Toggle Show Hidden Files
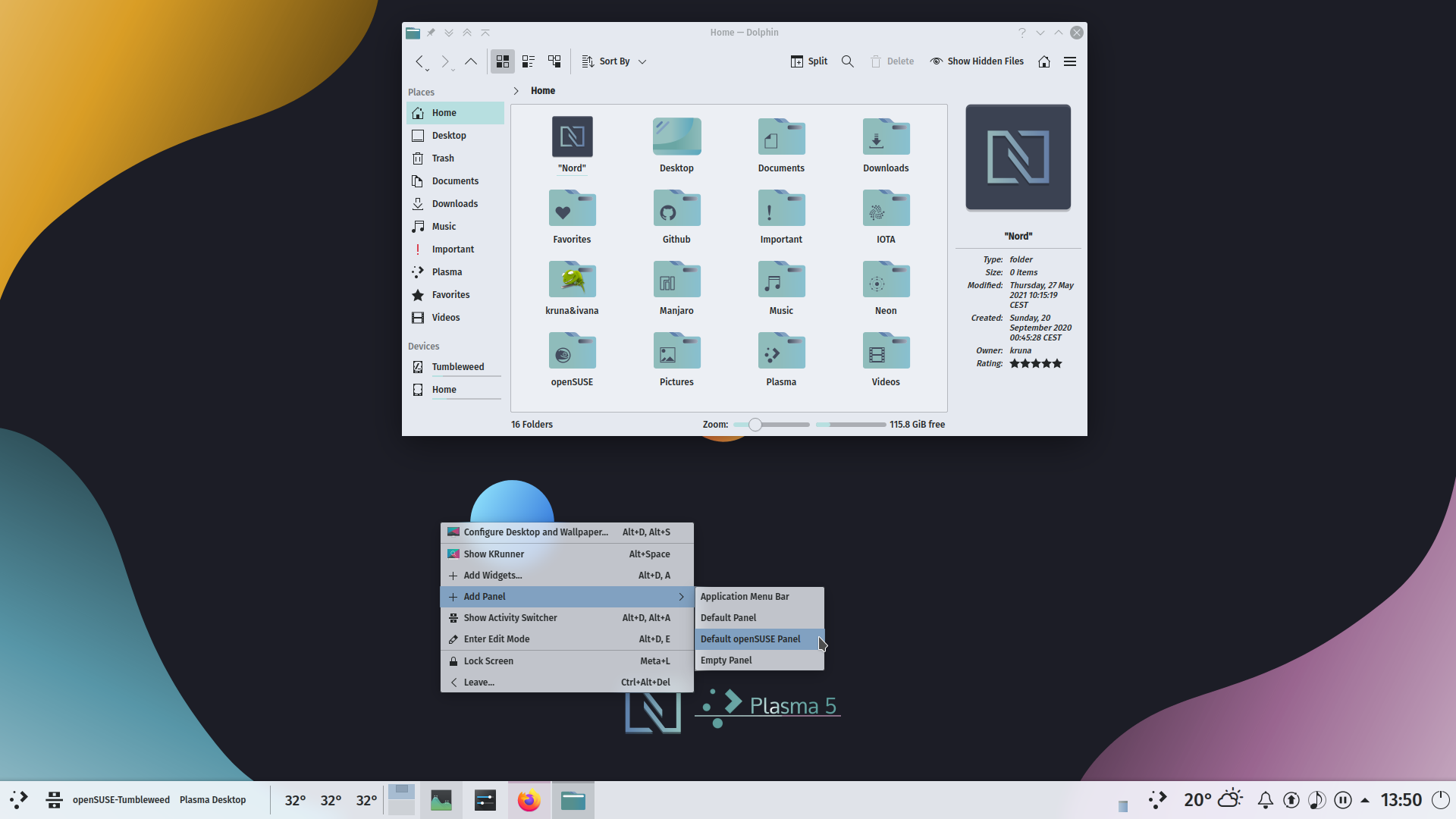The width and height of the screenshot is (1456, 819). pos(977,61)
